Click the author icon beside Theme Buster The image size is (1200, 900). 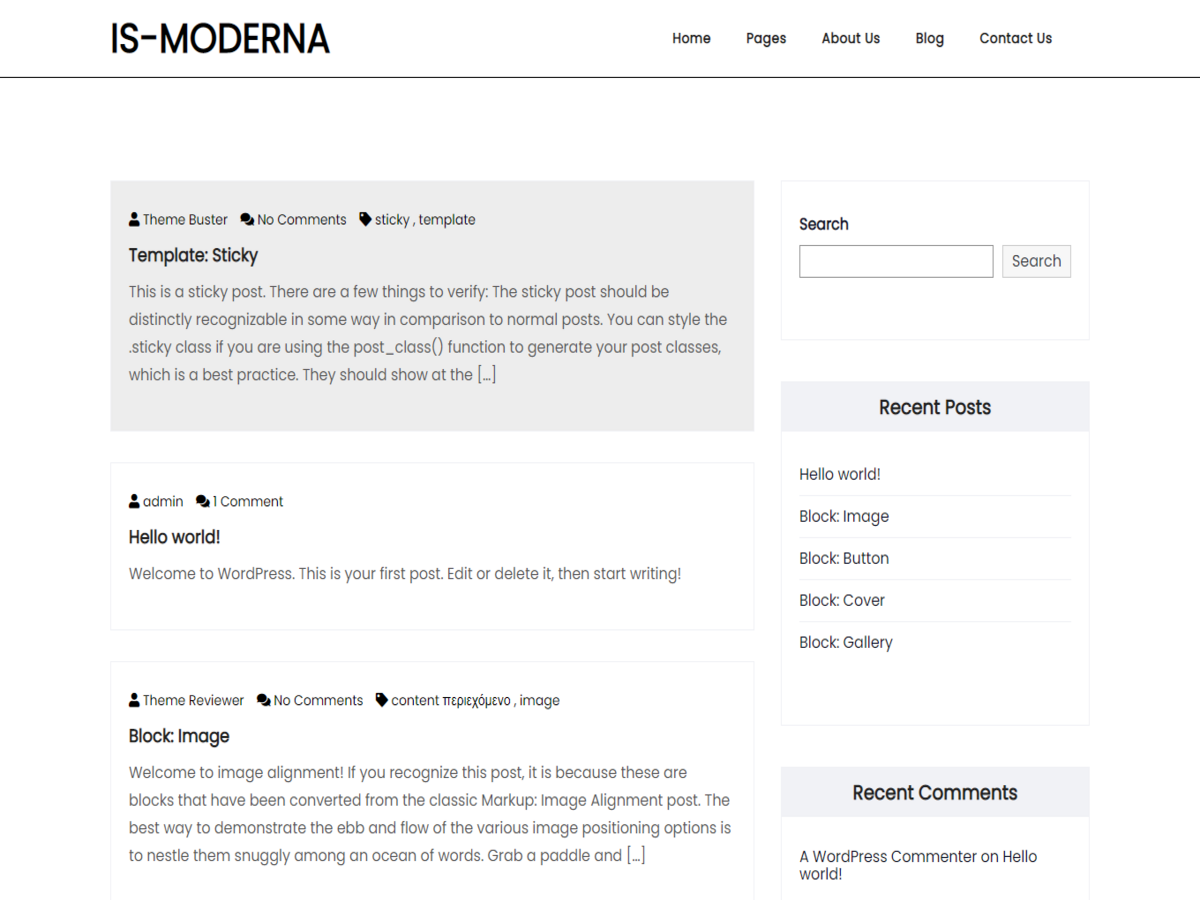133,219
